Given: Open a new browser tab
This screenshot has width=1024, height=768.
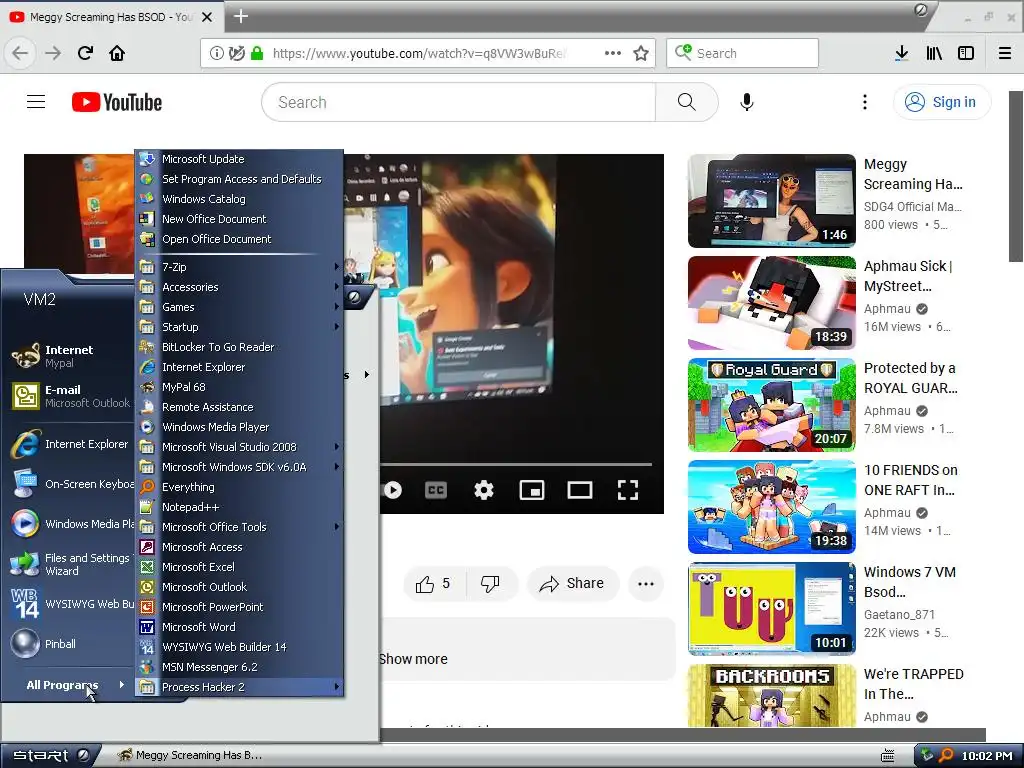Looking at the screenshot, I should 240,16.
